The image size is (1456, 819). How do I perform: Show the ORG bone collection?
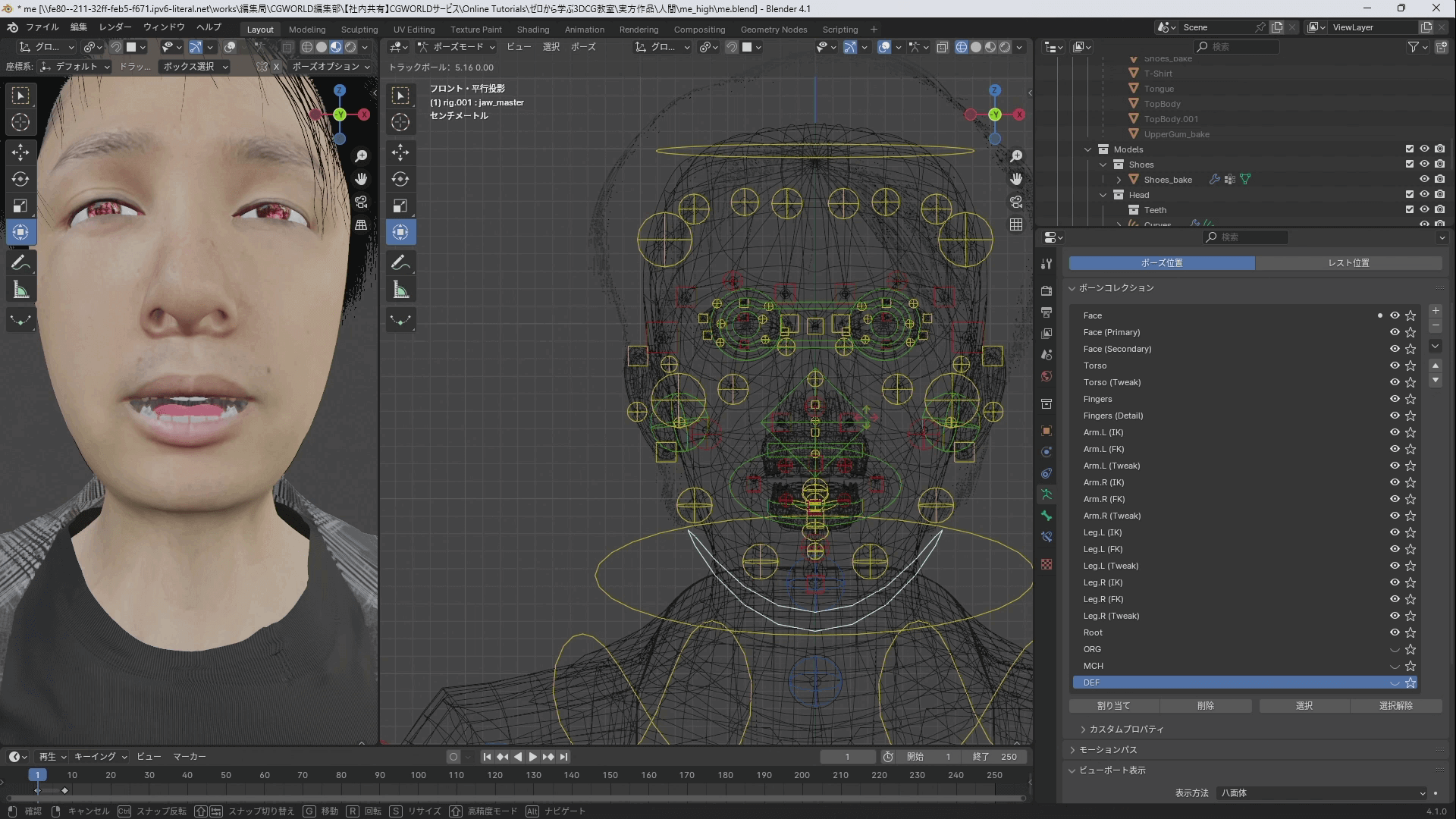click(x=1395, y=649)
